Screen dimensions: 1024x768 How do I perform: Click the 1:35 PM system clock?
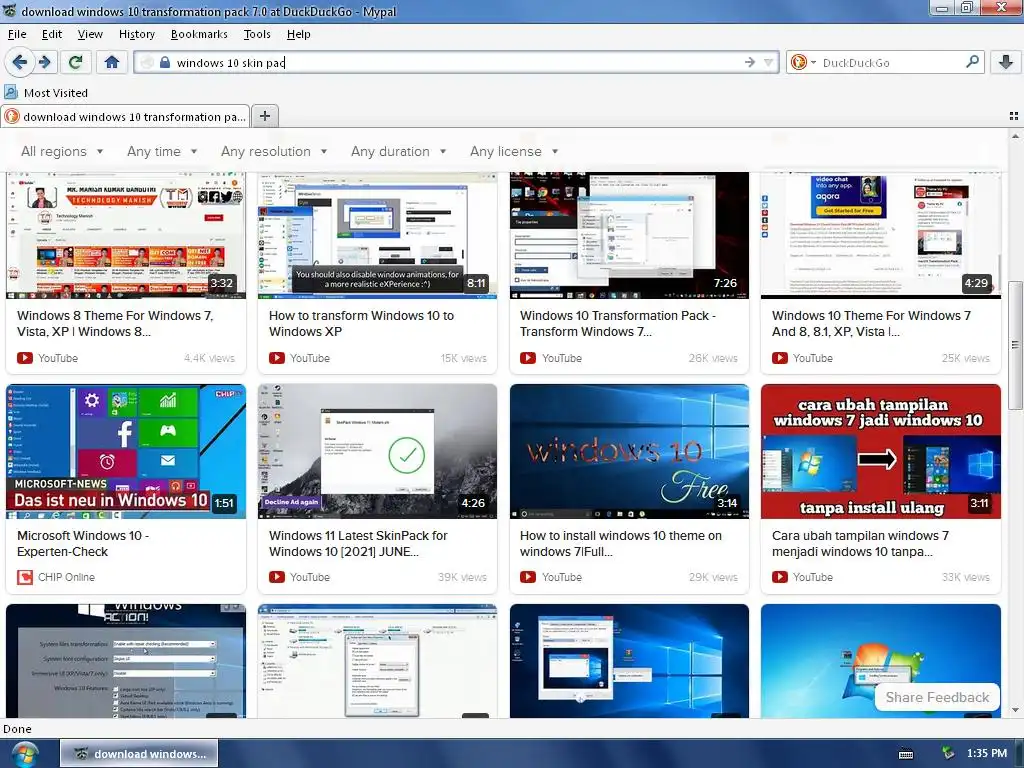[987, 753]
